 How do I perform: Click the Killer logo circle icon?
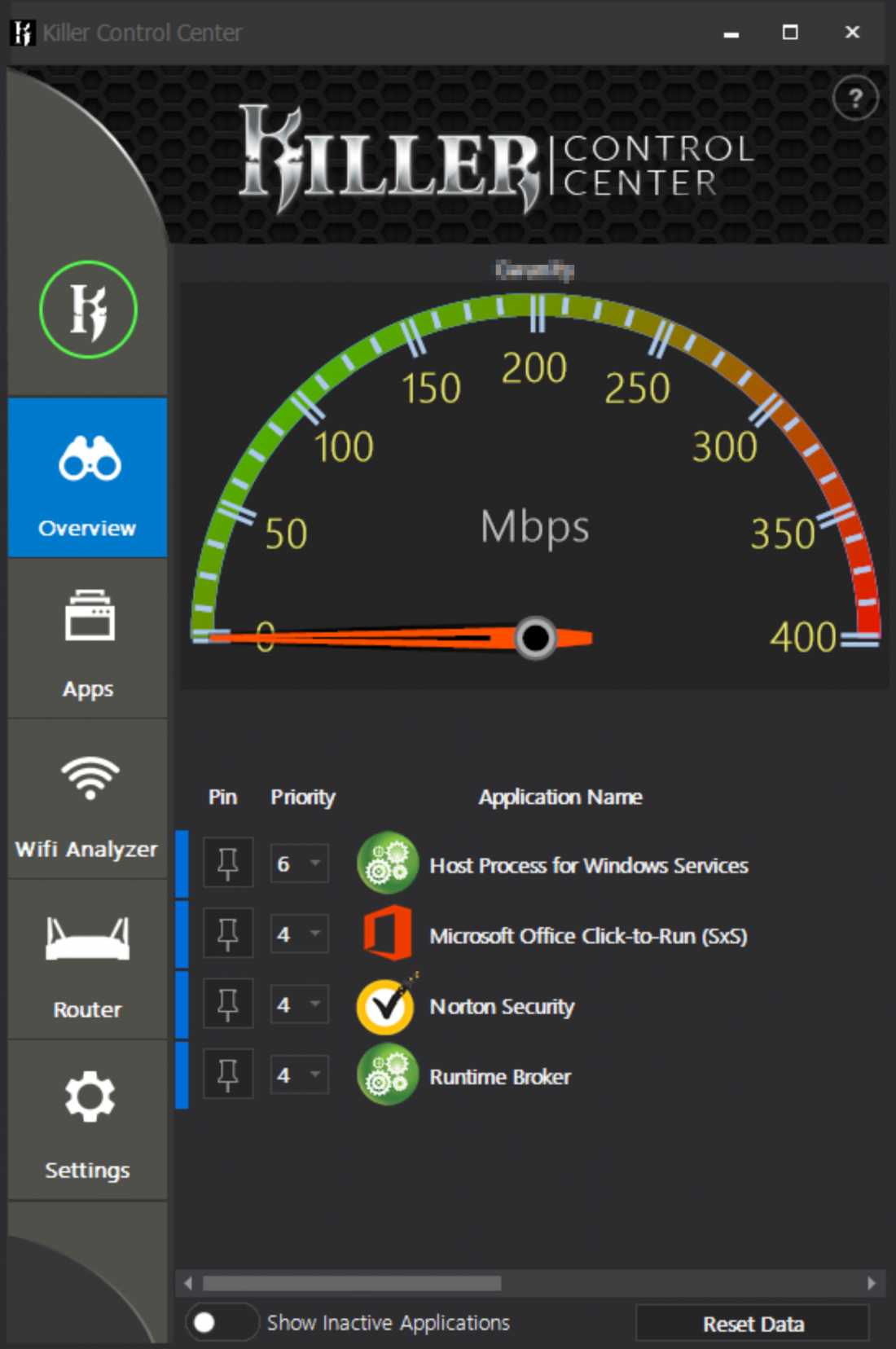click(x=88, y=310)
